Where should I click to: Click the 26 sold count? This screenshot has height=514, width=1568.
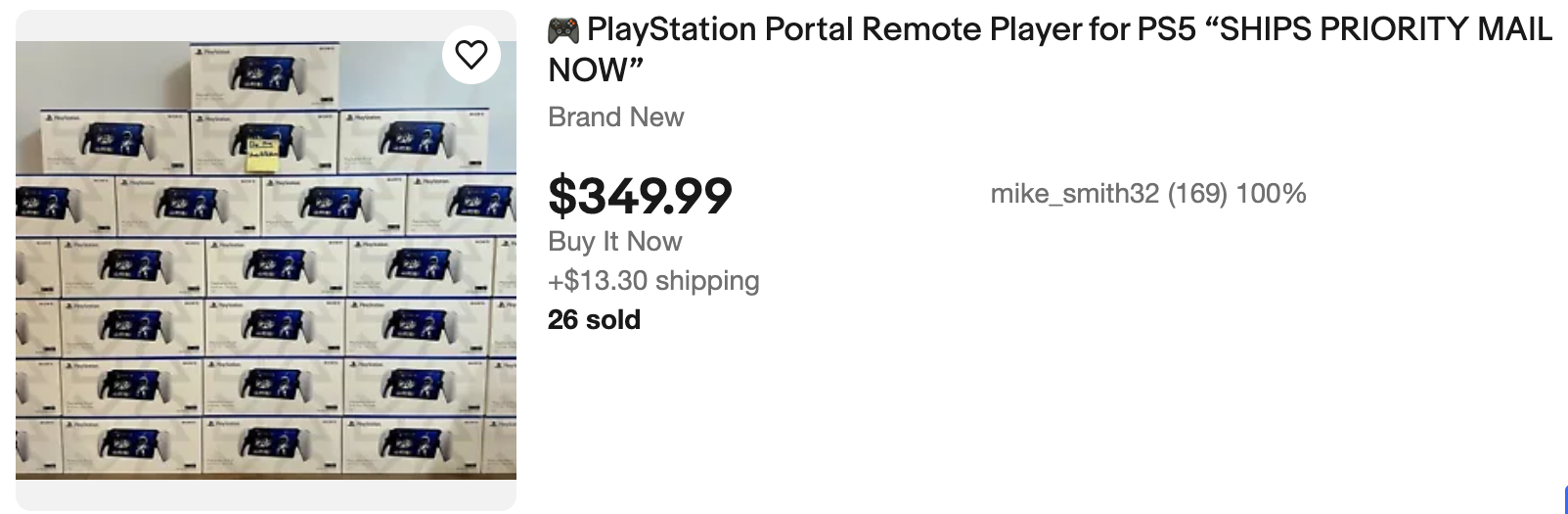594,320
